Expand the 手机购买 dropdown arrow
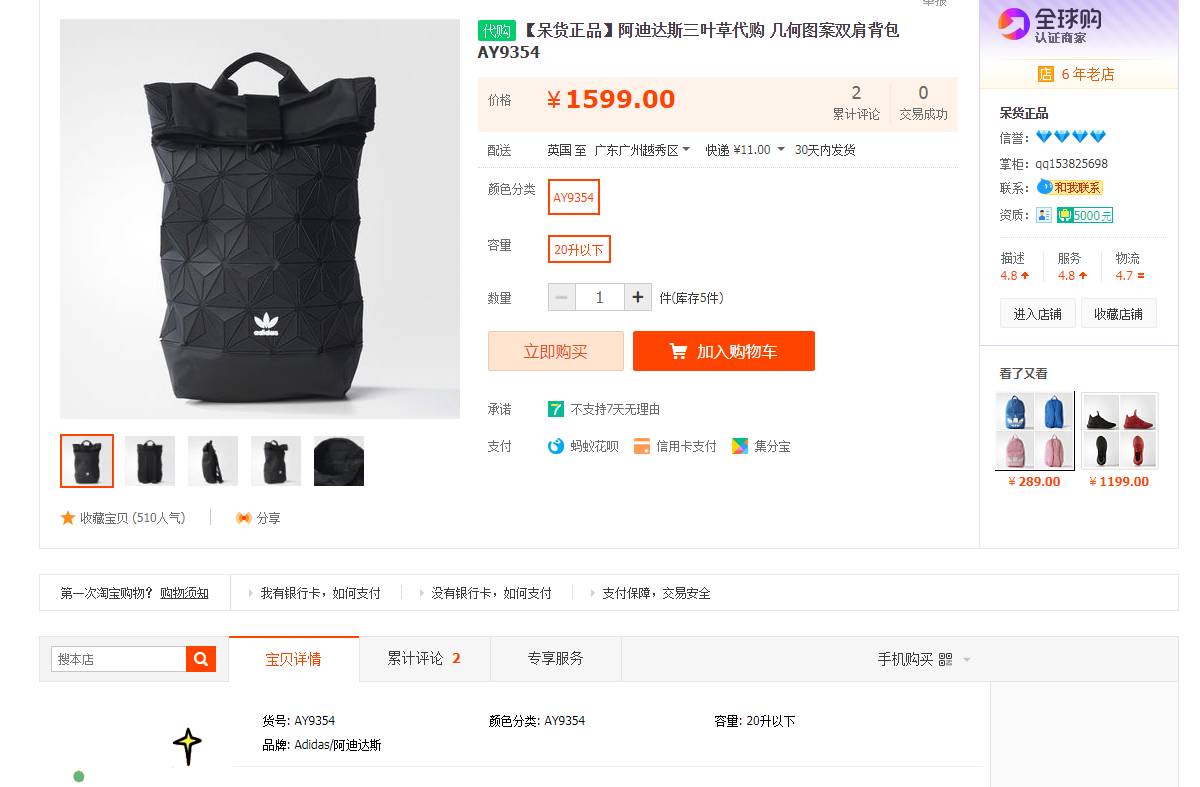This screenshot has height=787, width=1200. [x=967, y=660]
